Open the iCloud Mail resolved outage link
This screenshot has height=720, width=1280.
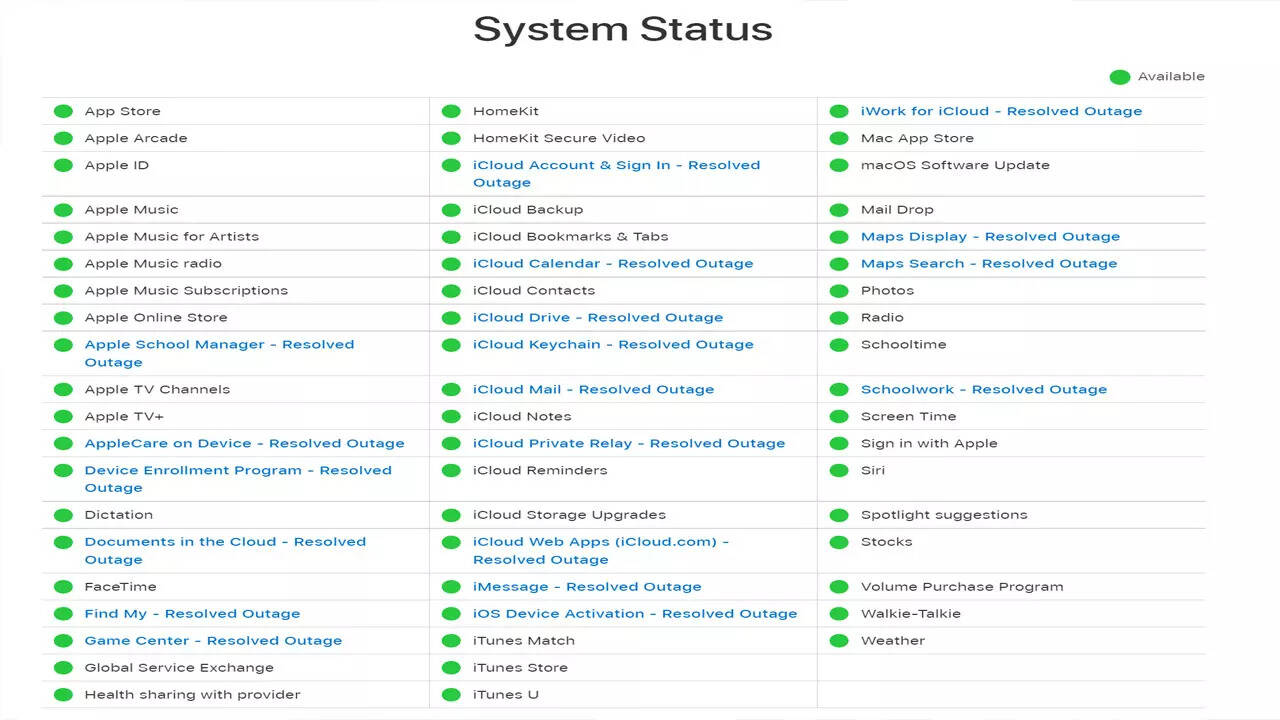(593, 390)
